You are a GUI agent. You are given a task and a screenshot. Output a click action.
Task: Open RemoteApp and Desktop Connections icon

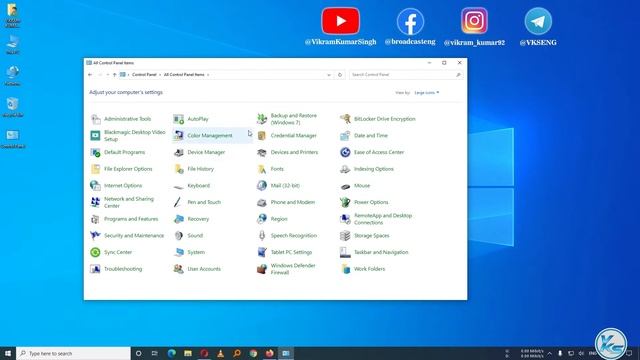point(345,219)
